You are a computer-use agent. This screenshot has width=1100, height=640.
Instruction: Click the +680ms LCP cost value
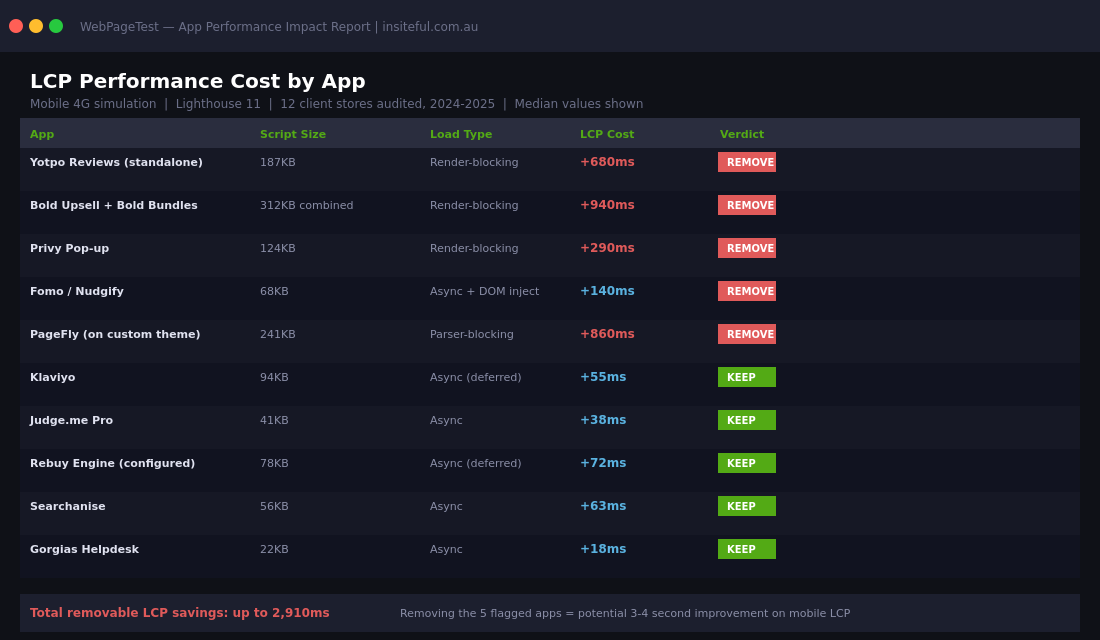click(x=607, y=162)
